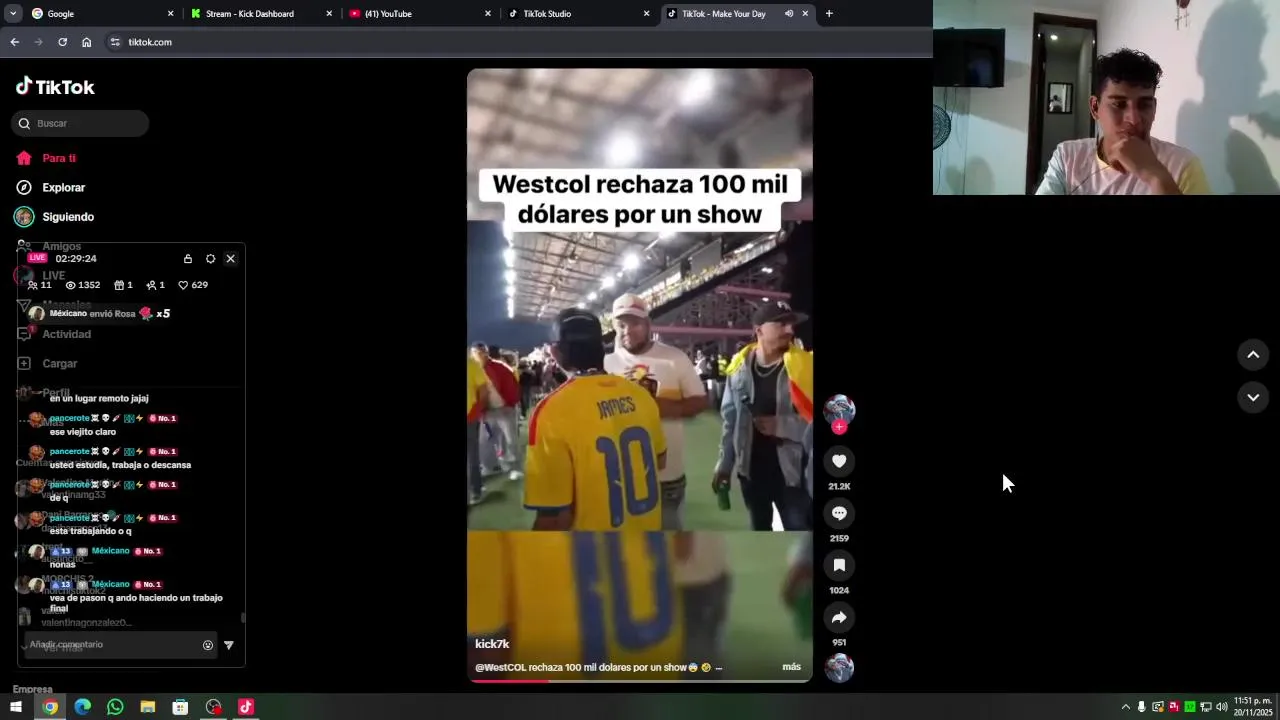Viewport: 1280px width, 720px height.
Task: Expand video caption with más
Action: click(x=791, y=667)
